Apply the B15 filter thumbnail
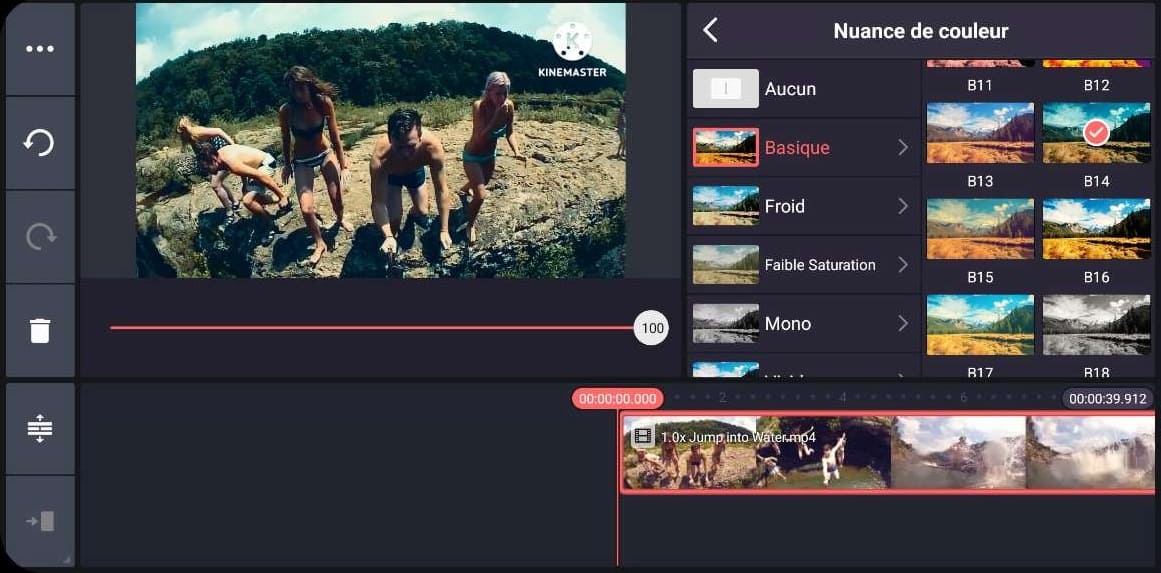Screen dimensions: 1161x573 point(980,229)
